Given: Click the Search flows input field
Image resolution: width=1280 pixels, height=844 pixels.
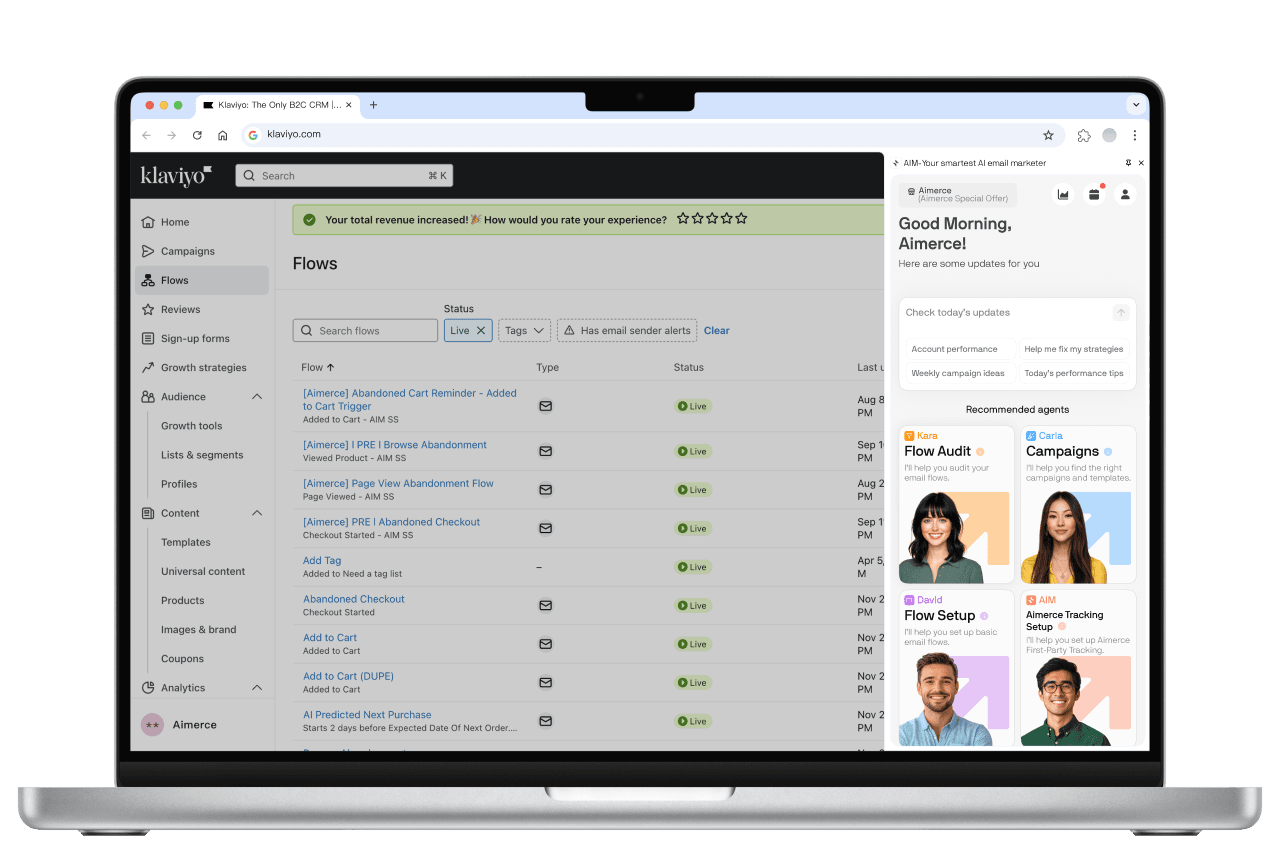Looking at the screenshot, I should (365, 330).
